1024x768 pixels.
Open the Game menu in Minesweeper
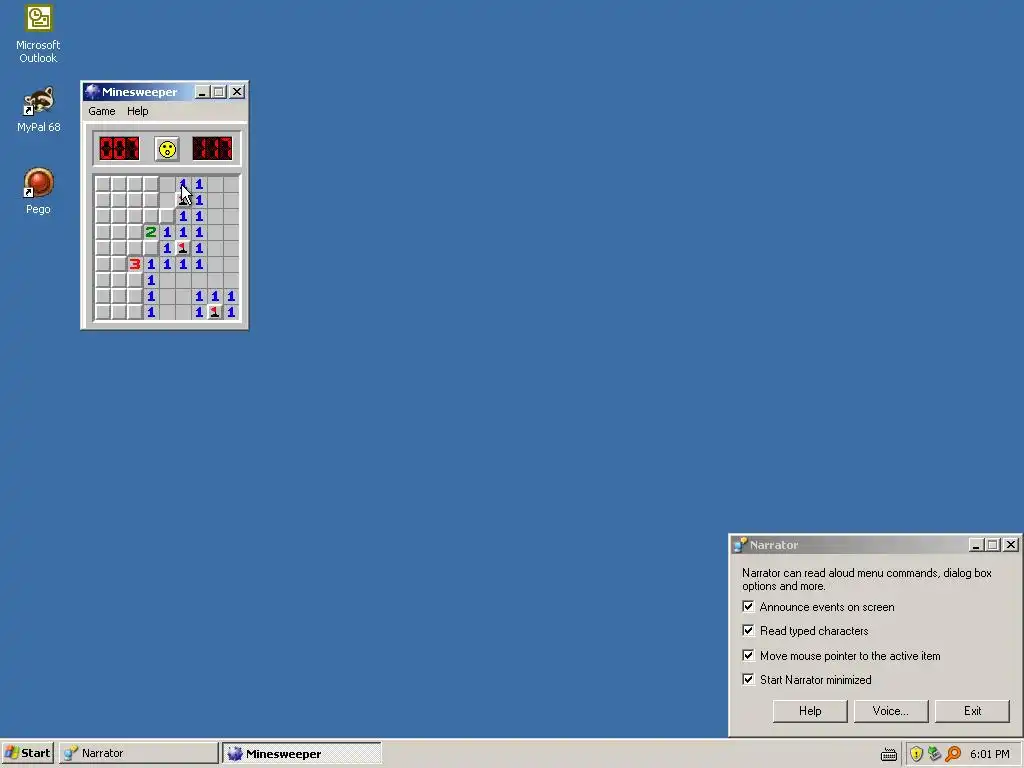102,111
